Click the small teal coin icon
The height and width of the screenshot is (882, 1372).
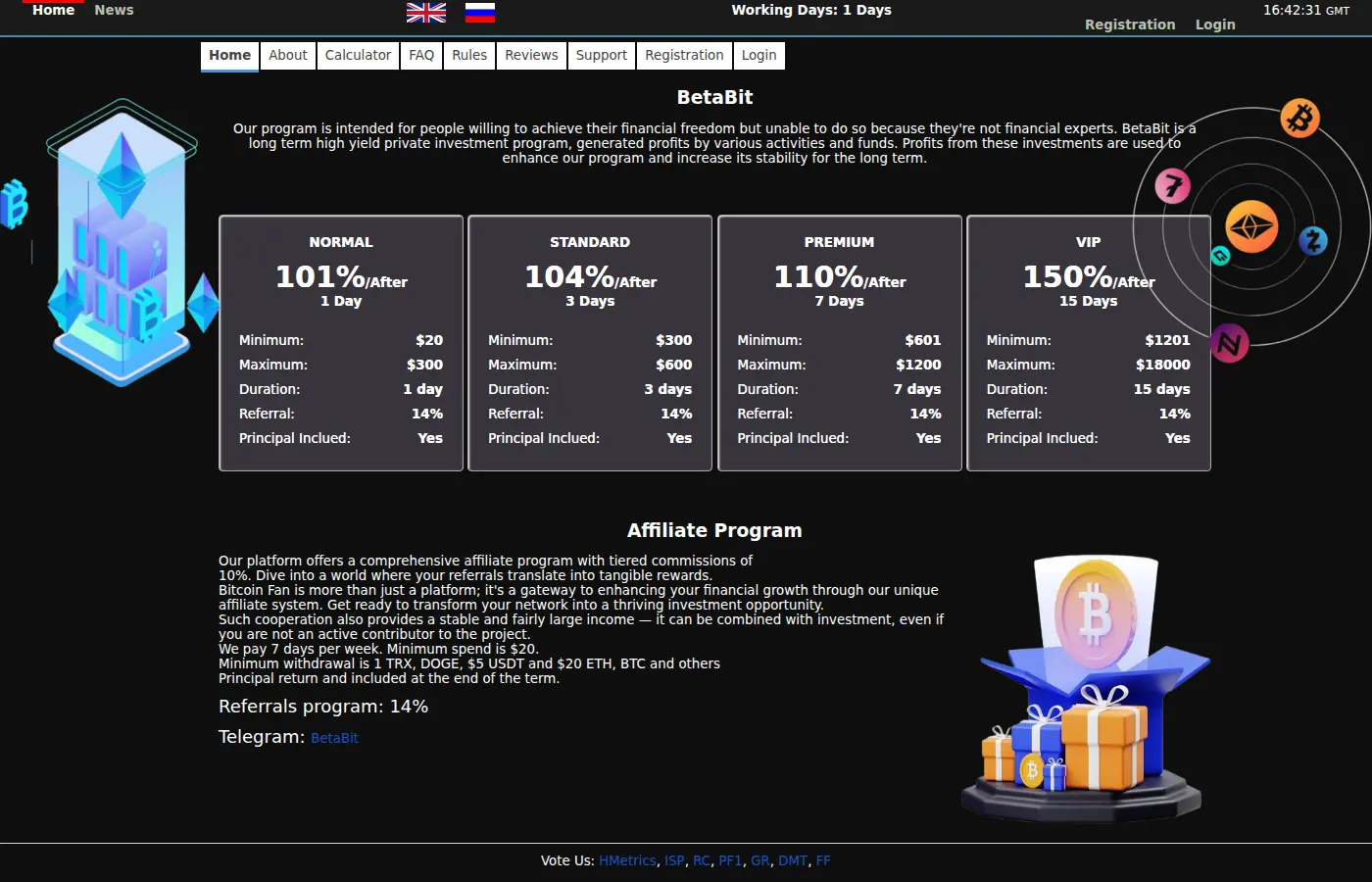point(1220,256)
